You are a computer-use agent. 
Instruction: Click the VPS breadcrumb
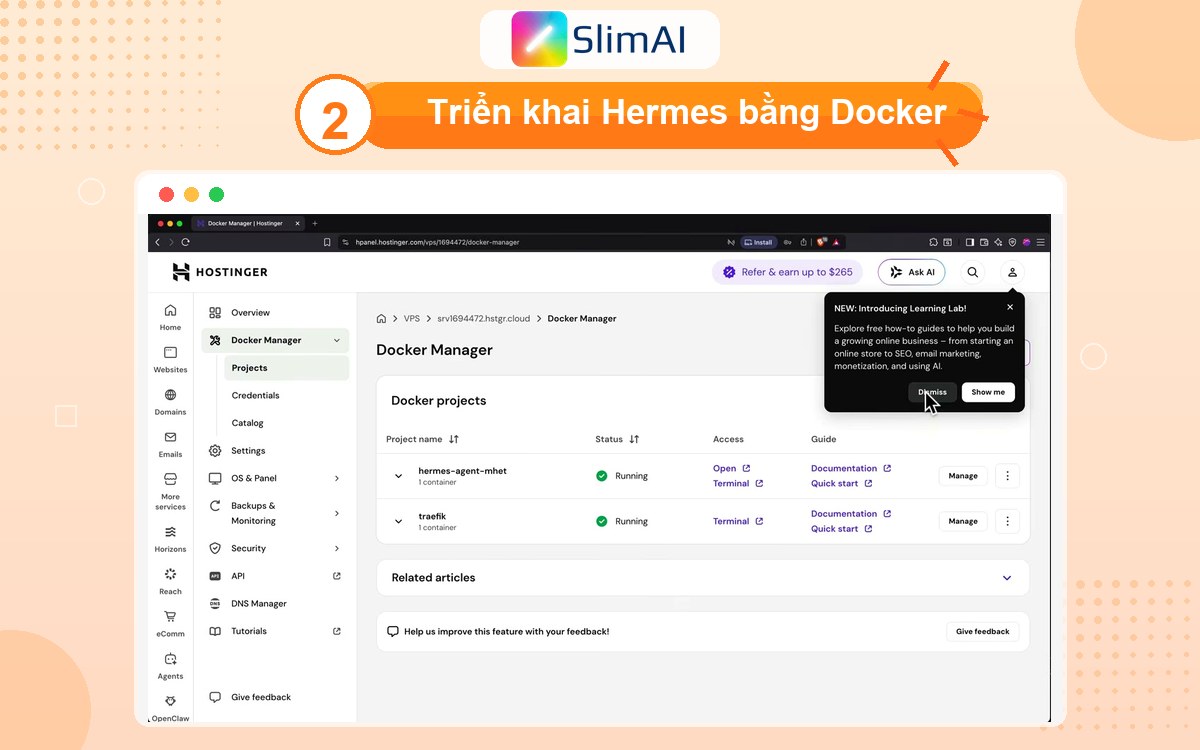pyautogui.click(x=412, y=319)
